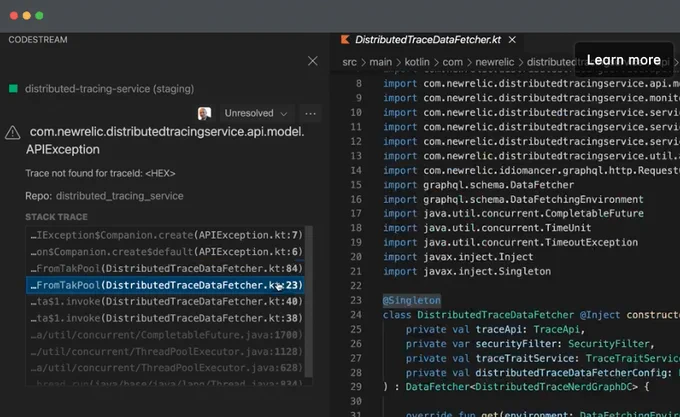
Task: Click stack frame ThreadPoolExecutor.java:628
Action: [167, 368]
